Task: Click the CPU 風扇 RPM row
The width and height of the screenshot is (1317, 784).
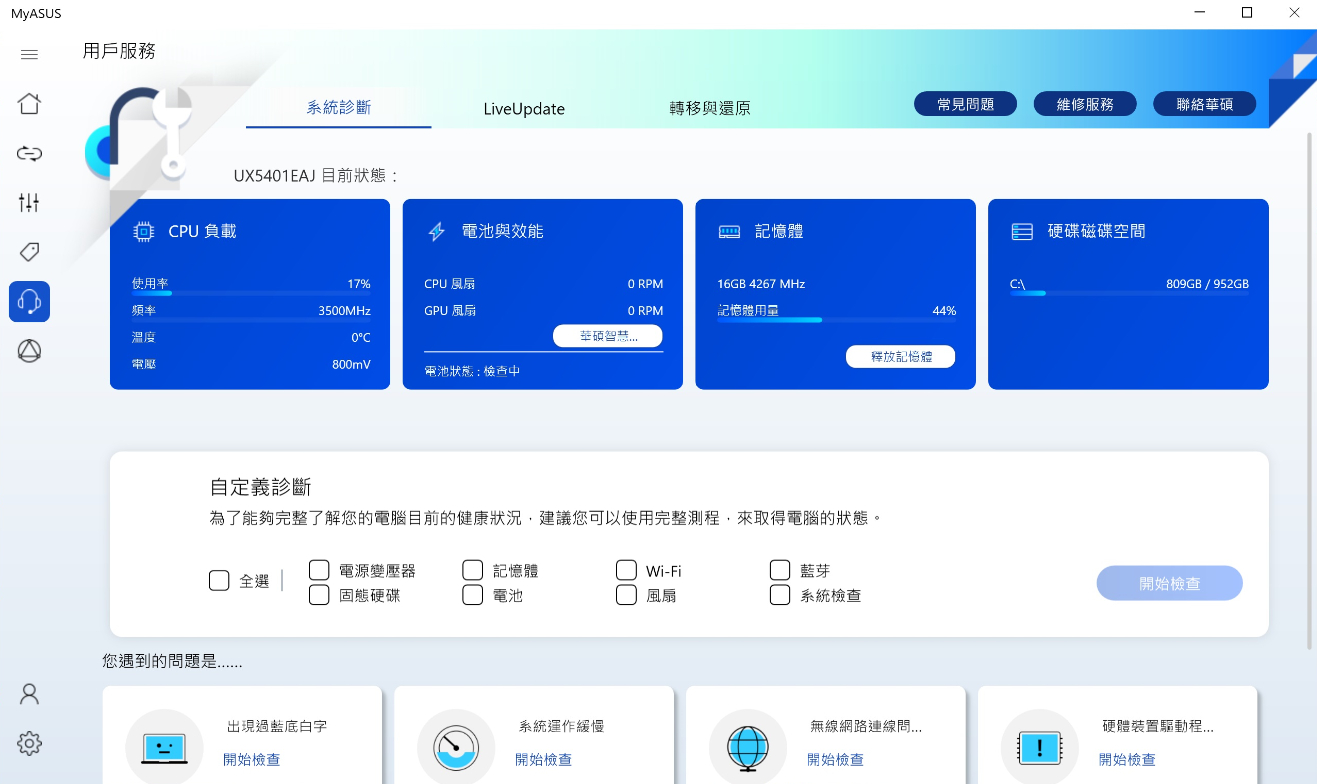Action: [x=543, y=284]
